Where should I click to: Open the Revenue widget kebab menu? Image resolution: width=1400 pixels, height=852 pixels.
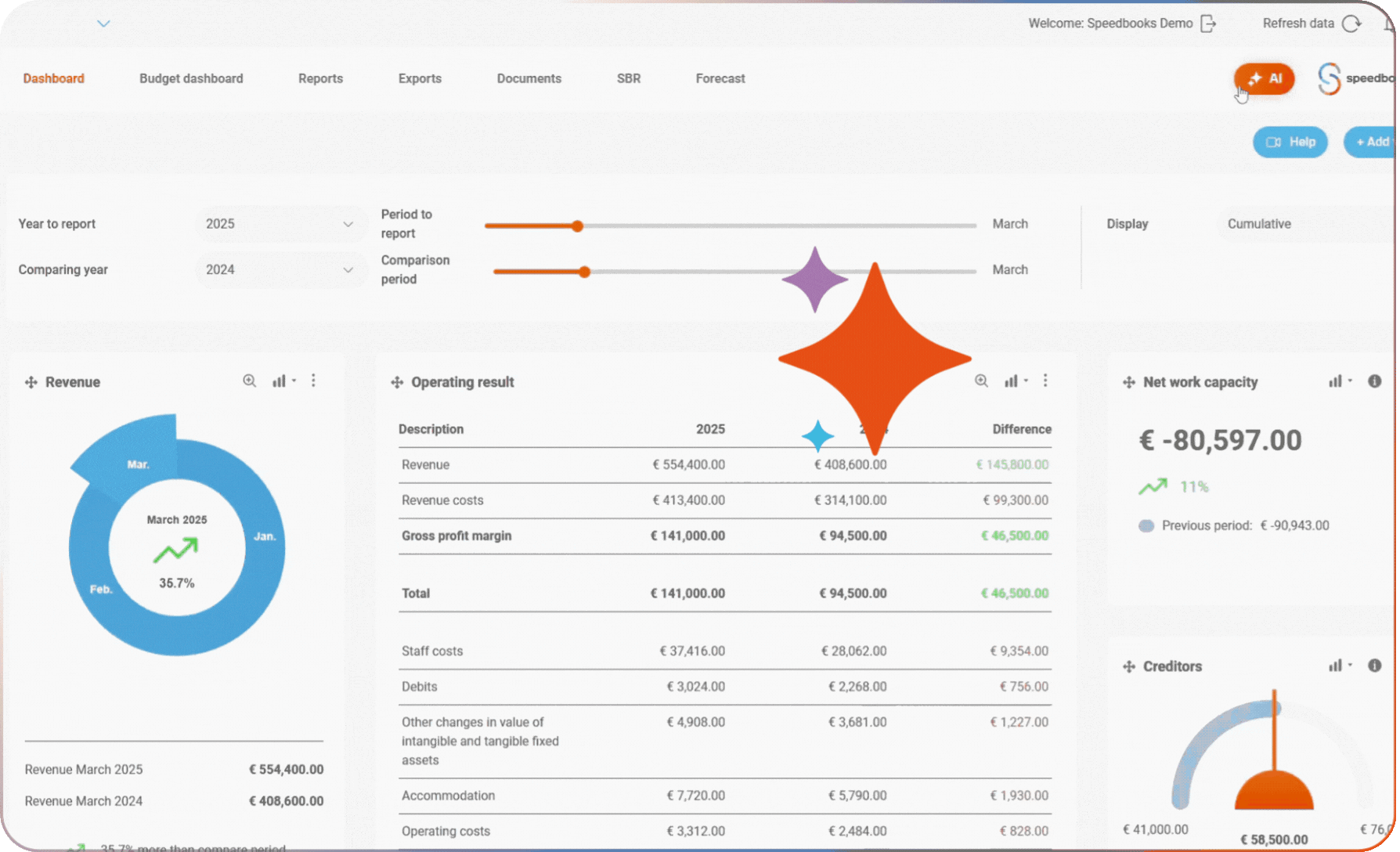tap(313, 381)
